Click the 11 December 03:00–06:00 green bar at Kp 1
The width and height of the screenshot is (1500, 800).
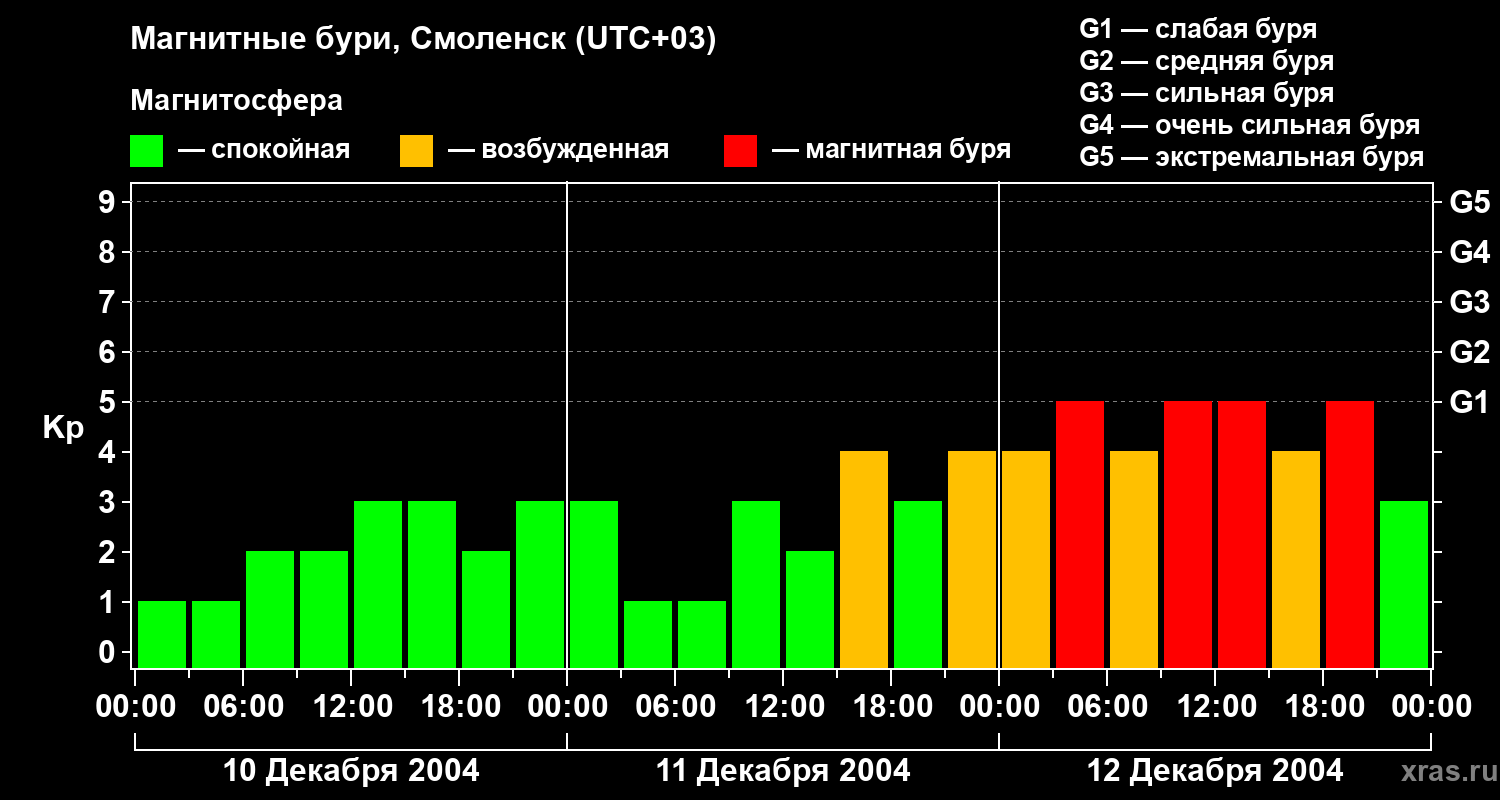pyautogui.click(x=648, y=634)
